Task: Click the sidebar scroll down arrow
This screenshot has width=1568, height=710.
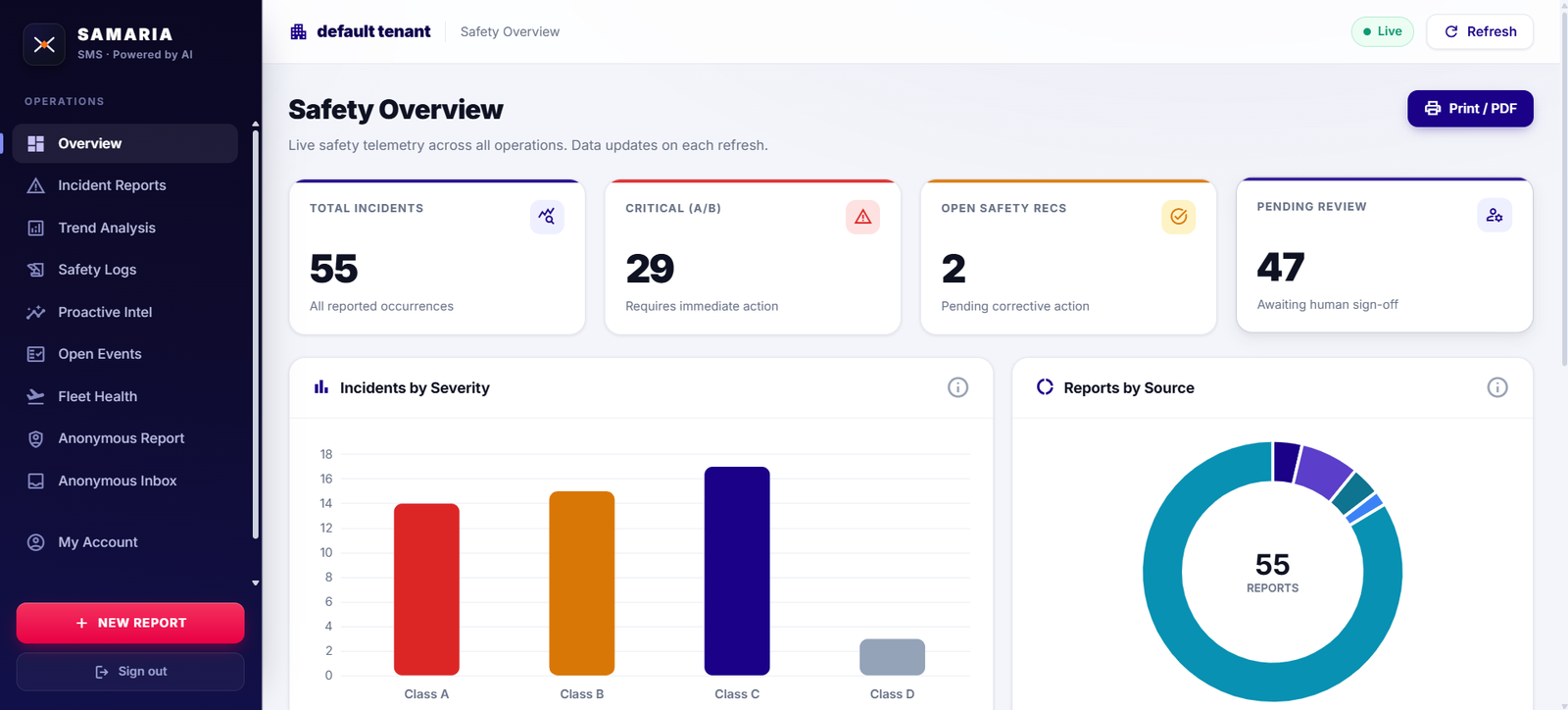Action: coord(256,583)
